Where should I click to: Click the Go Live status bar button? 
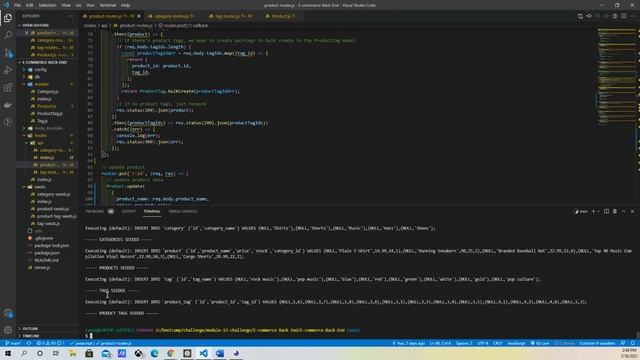click(x=540, y=343)
